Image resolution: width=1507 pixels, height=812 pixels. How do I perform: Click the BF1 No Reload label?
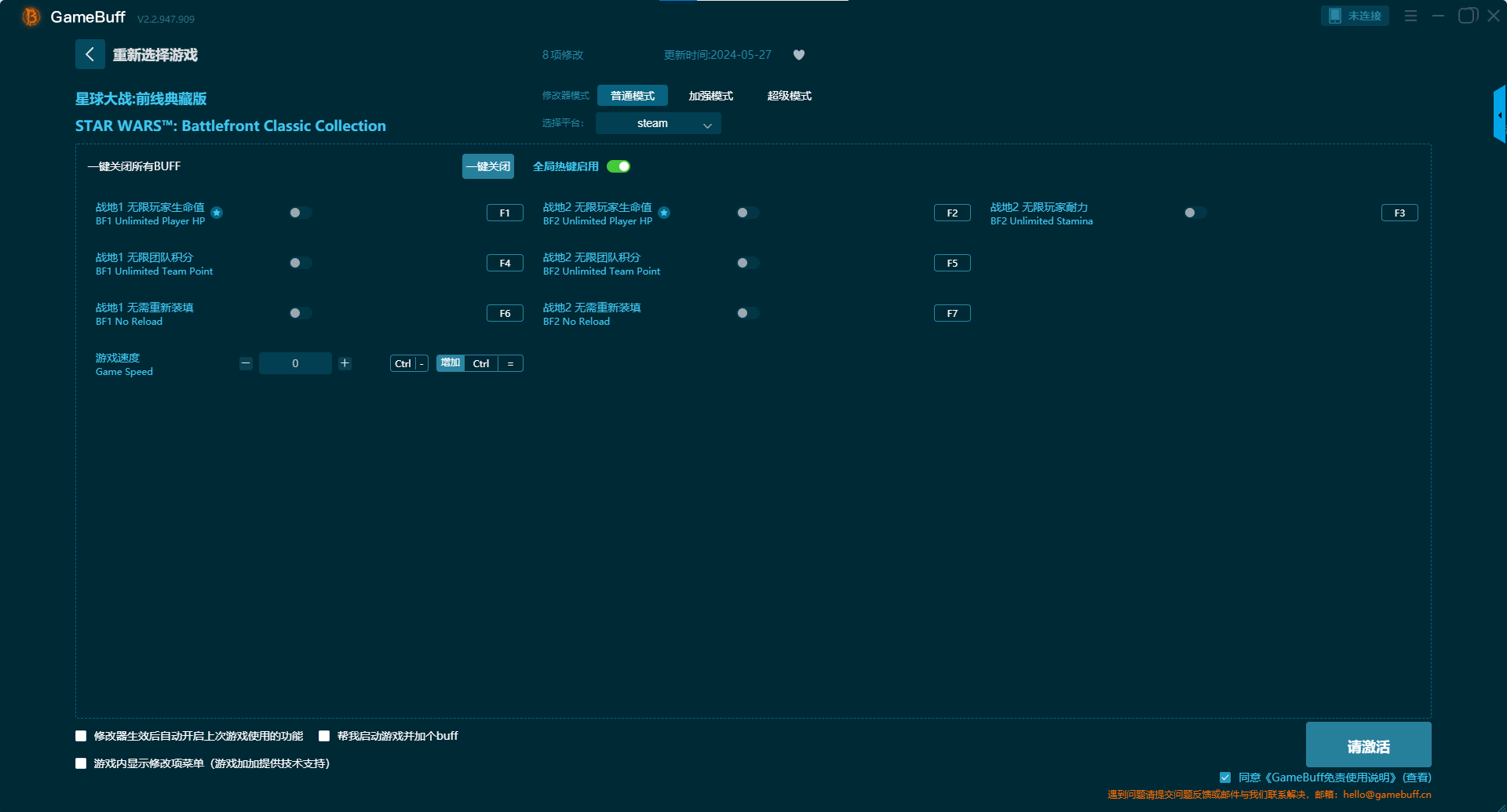(129, 322)
